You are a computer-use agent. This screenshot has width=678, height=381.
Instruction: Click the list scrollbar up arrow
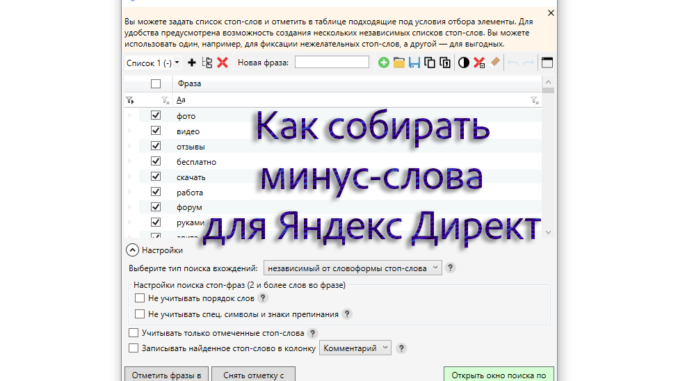(x=548, y=82)
